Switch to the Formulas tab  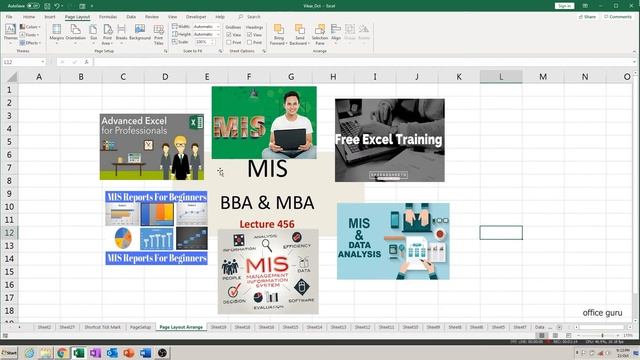108,17
